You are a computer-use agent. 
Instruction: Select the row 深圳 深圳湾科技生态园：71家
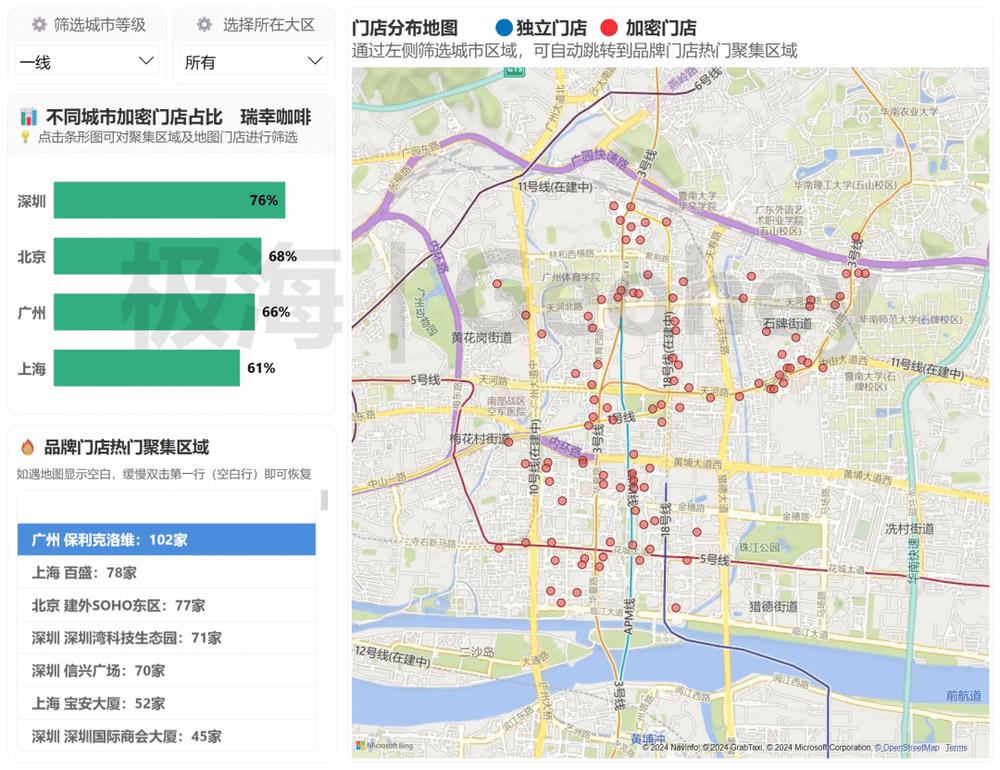coord(166,638)
